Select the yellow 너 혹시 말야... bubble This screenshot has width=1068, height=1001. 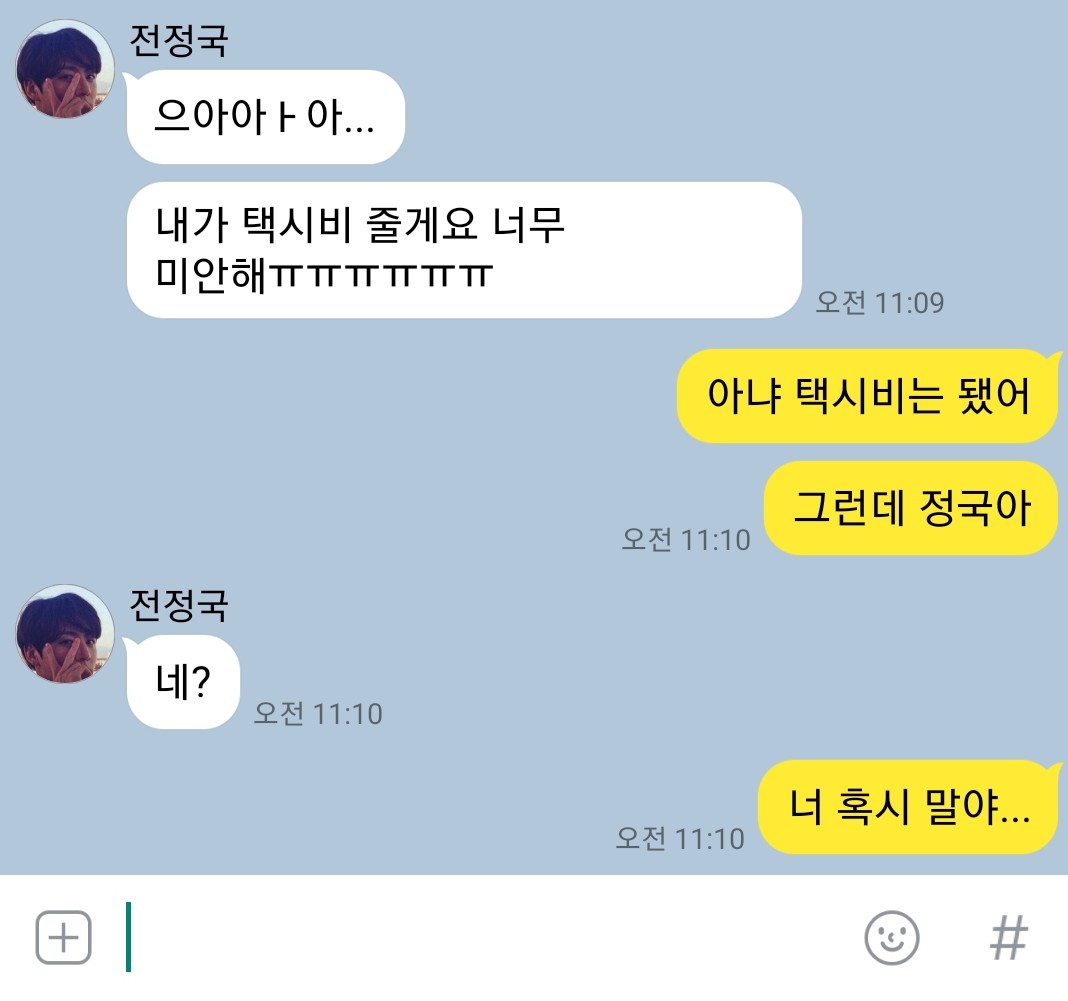click(909, 807)
